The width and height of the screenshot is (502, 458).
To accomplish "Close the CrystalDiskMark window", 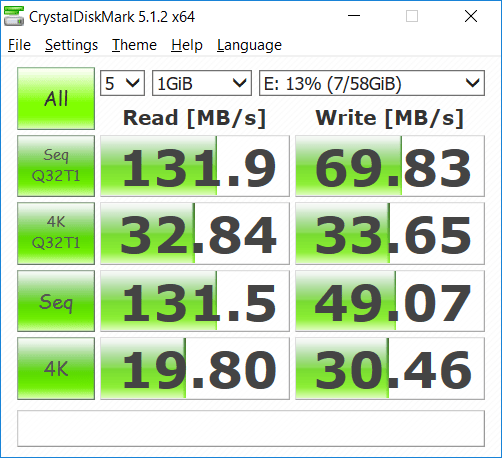I will (x=471, y=16).
